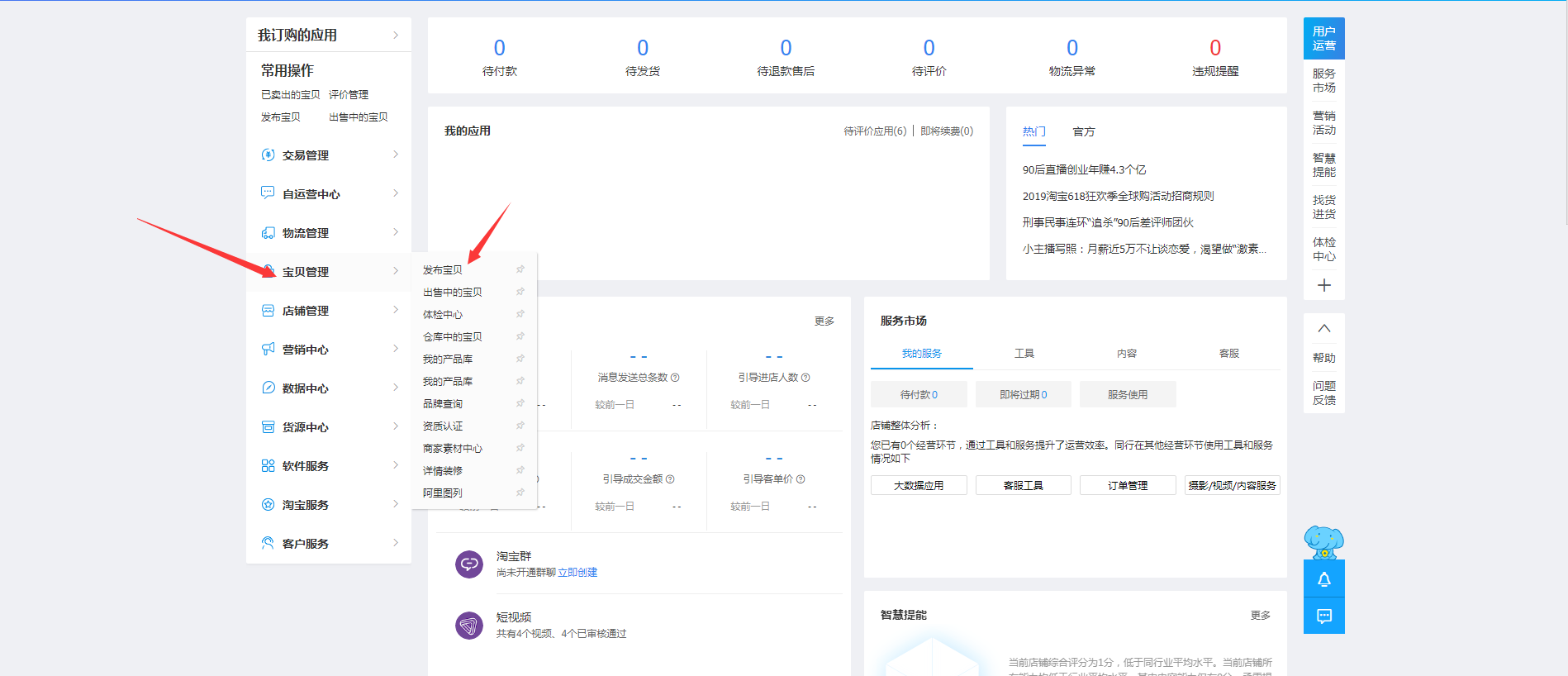Click the blue notification bell icon

click(x=1323, y=579)
